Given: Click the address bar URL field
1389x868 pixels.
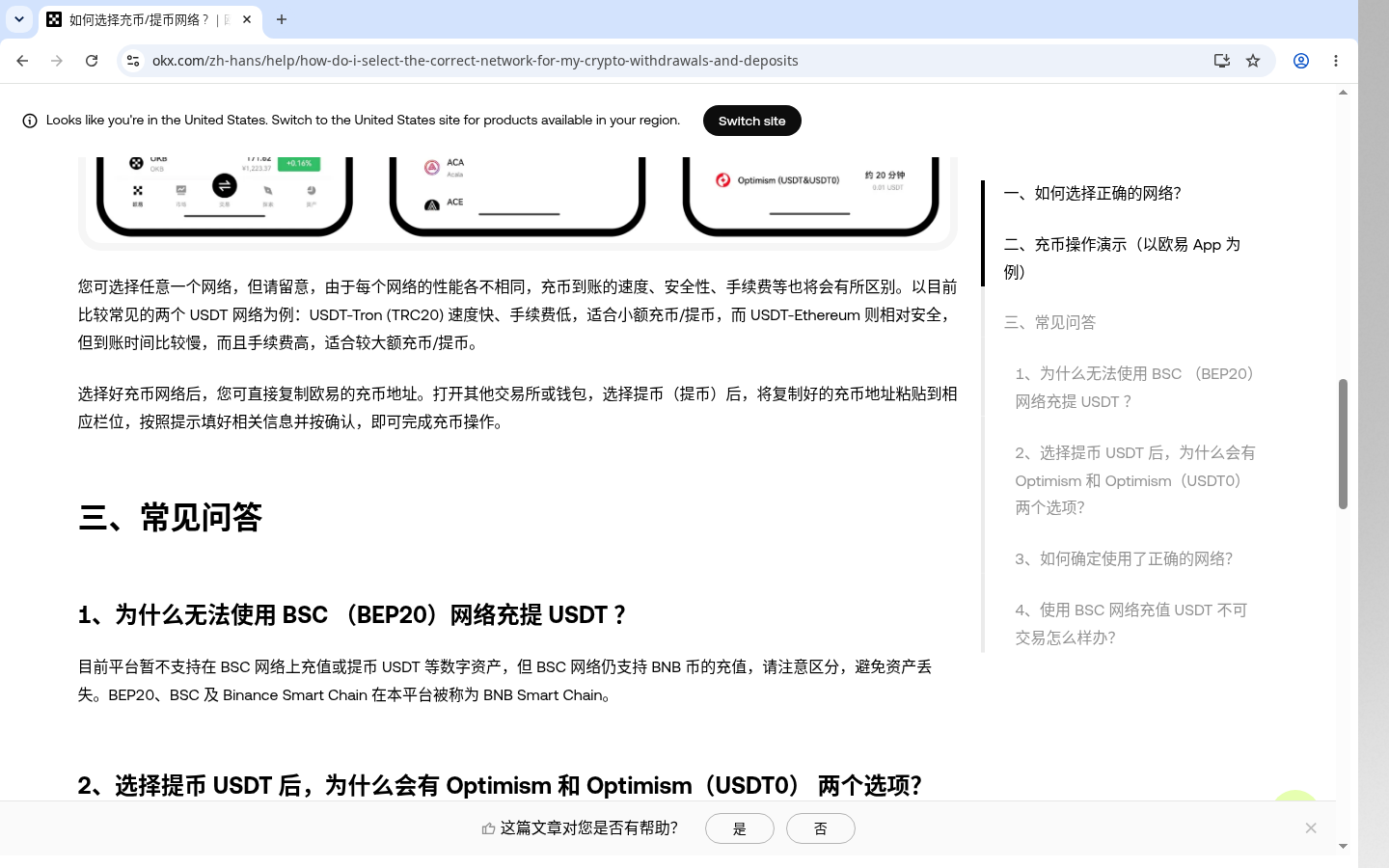Looking at the screenshot, I should (675, 61).
